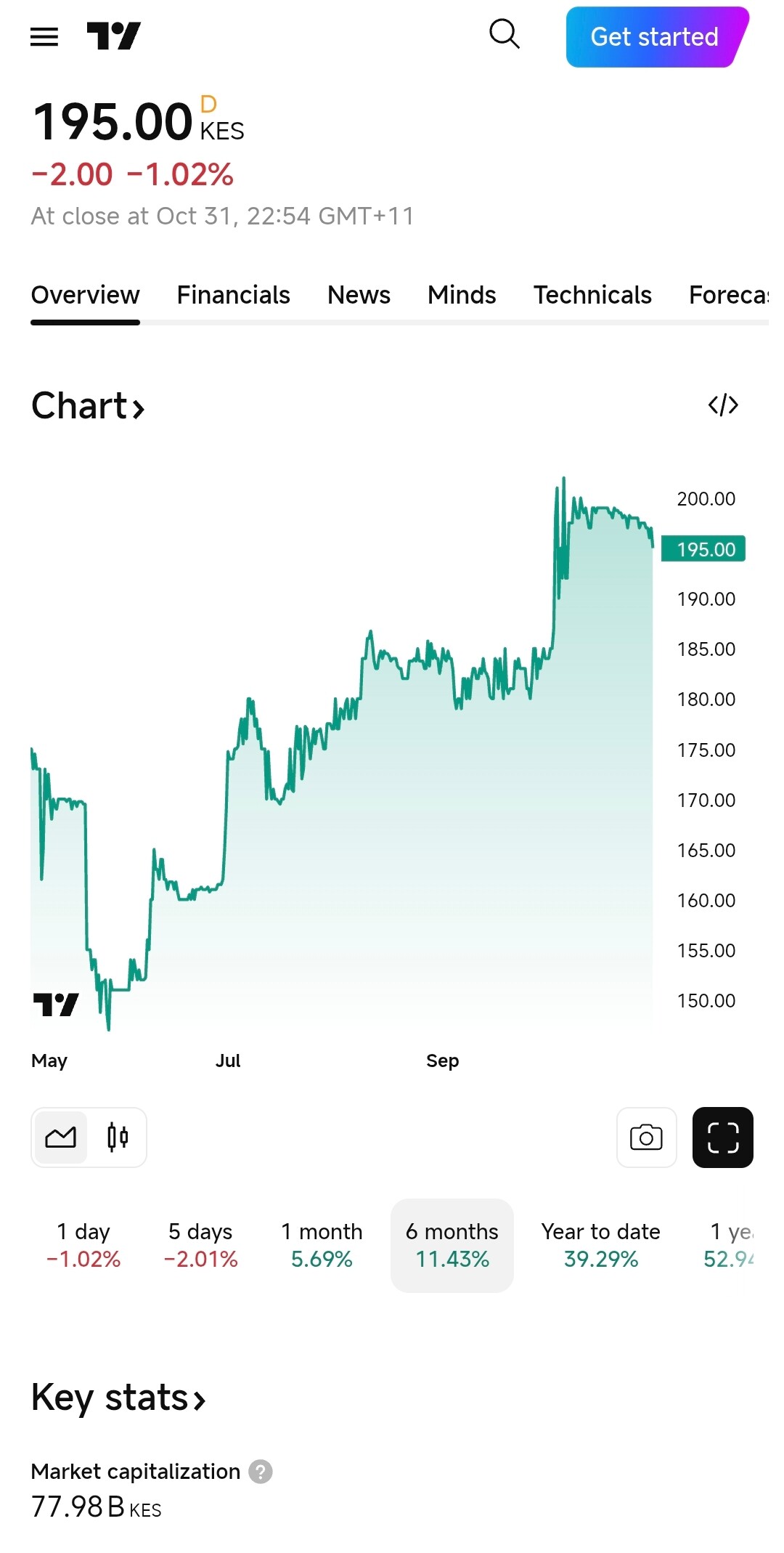
Task: Open fullscreen chart view
Action: pyautogui.click(x=722, y=1138)
